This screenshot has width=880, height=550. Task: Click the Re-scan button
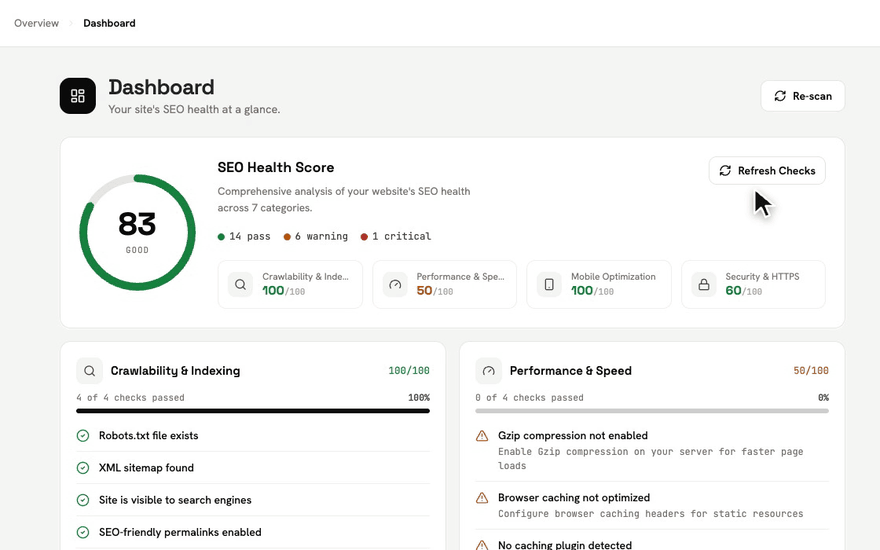tap(803, 96)
